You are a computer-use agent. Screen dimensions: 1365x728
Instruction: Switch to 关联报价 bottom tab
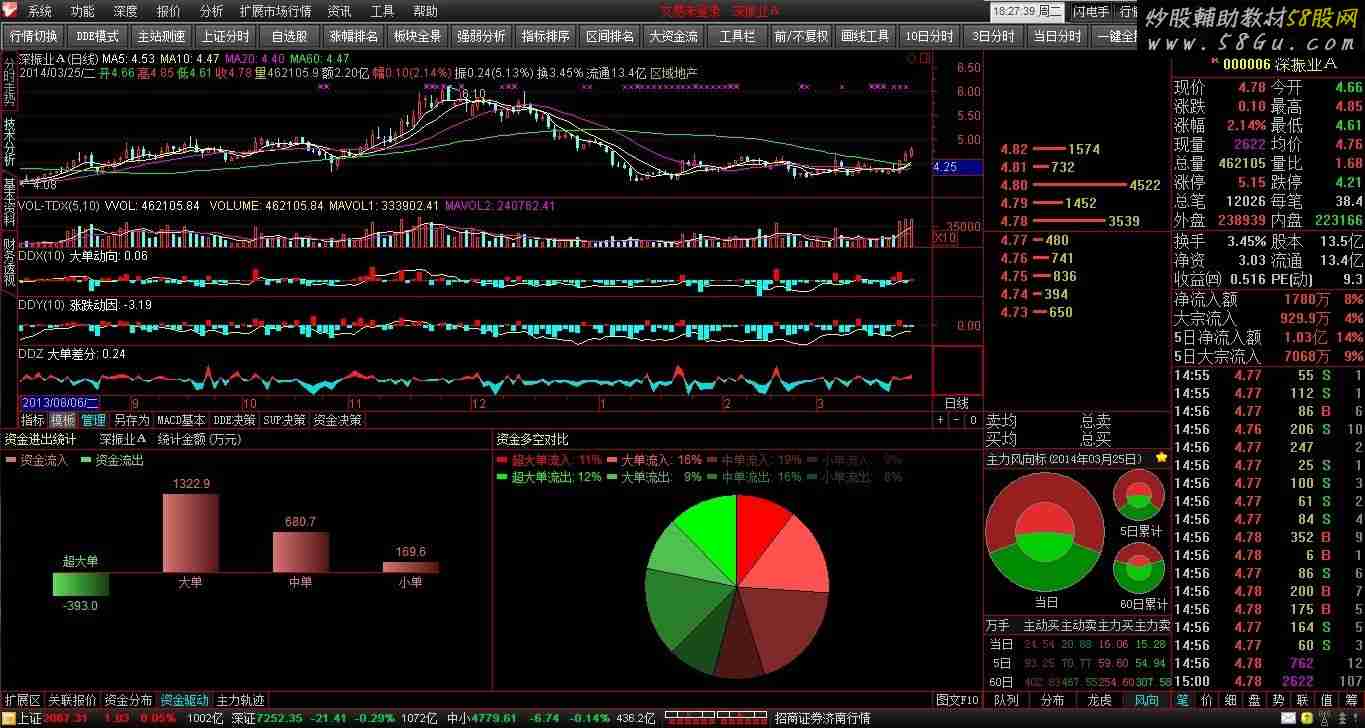73,700
